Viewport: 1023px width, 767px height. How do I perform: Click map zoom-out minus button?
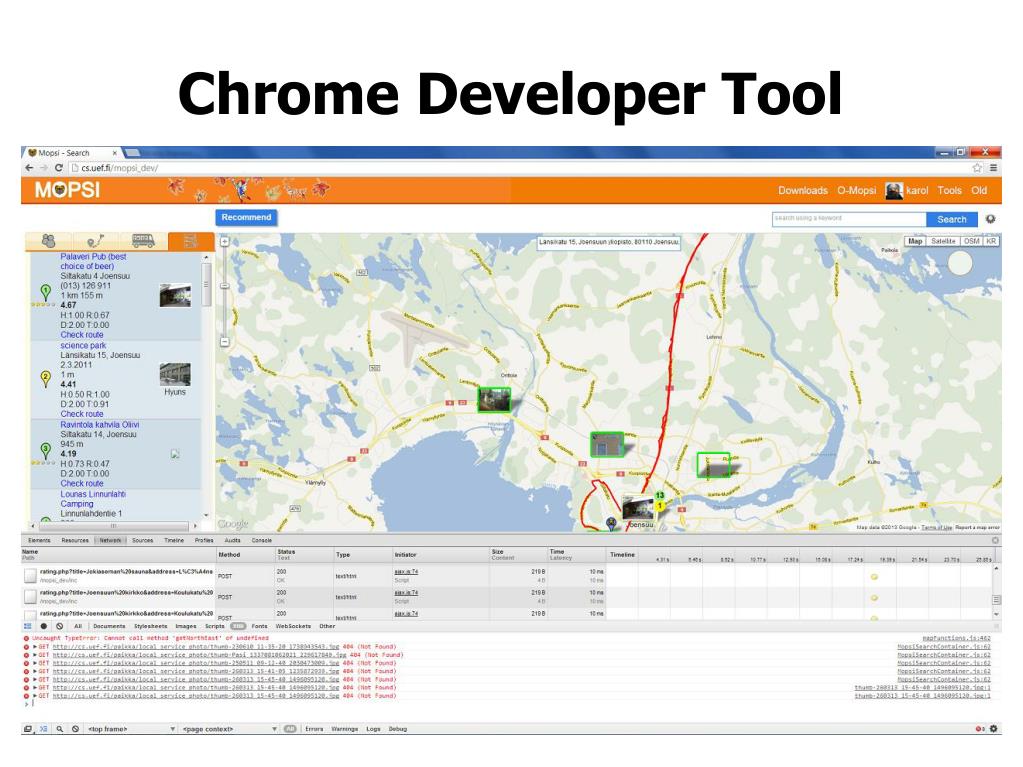tap(224, 342)
